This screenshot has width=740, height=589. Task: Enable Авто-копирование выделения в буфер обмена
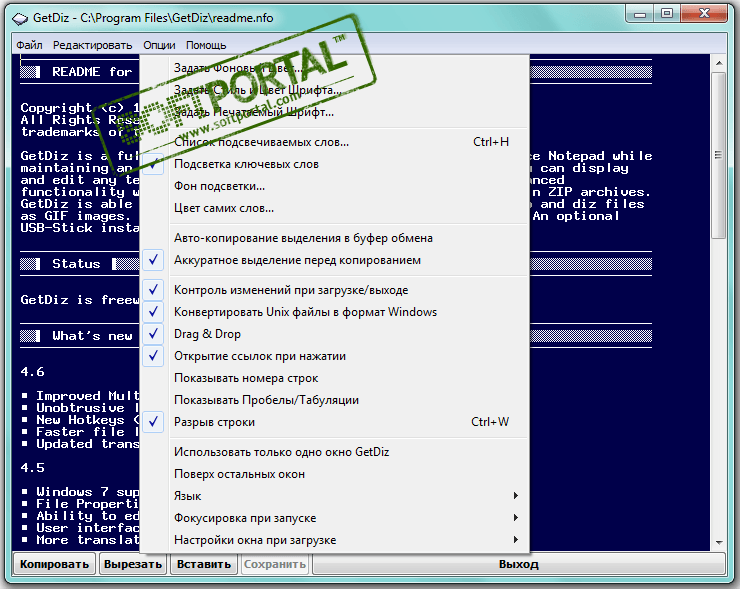(335, 238)
